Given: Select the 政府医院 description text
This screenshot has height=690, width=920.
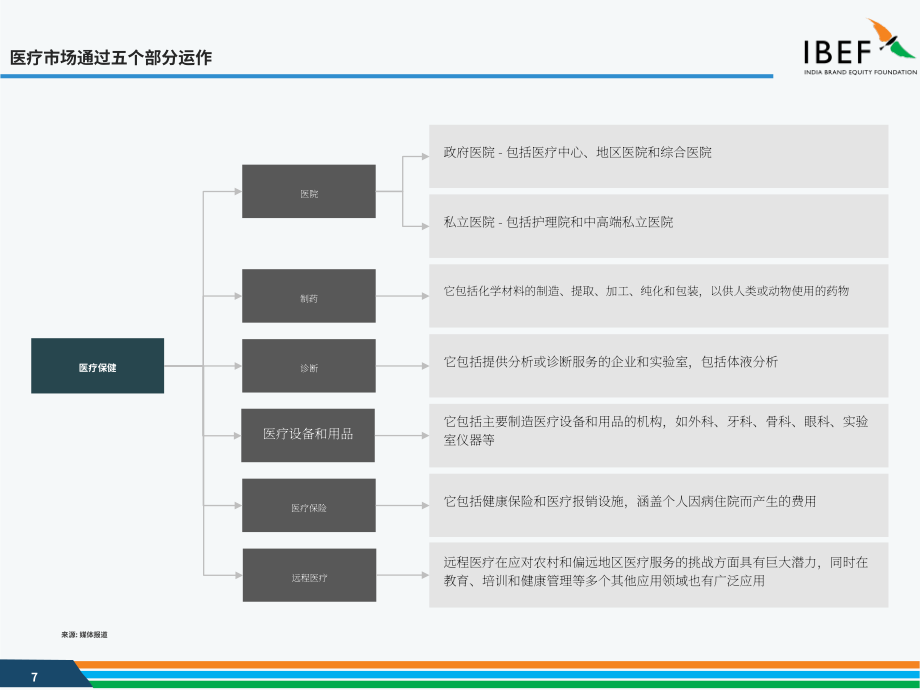Looking at the screenshot, I should tap(577, 153).
